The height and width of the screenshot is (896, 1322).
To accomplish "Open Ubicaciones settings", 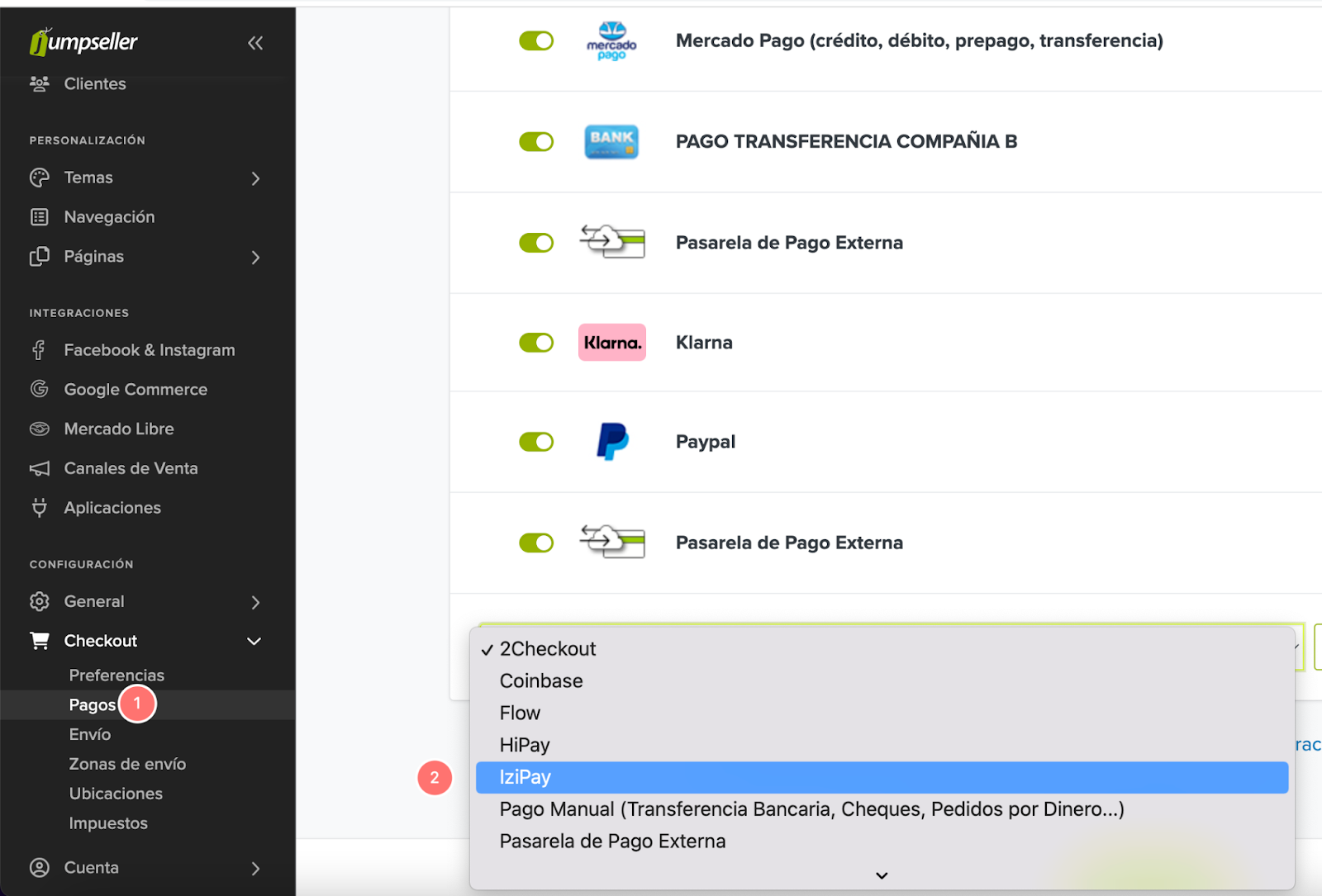I will tap(116, 794).
